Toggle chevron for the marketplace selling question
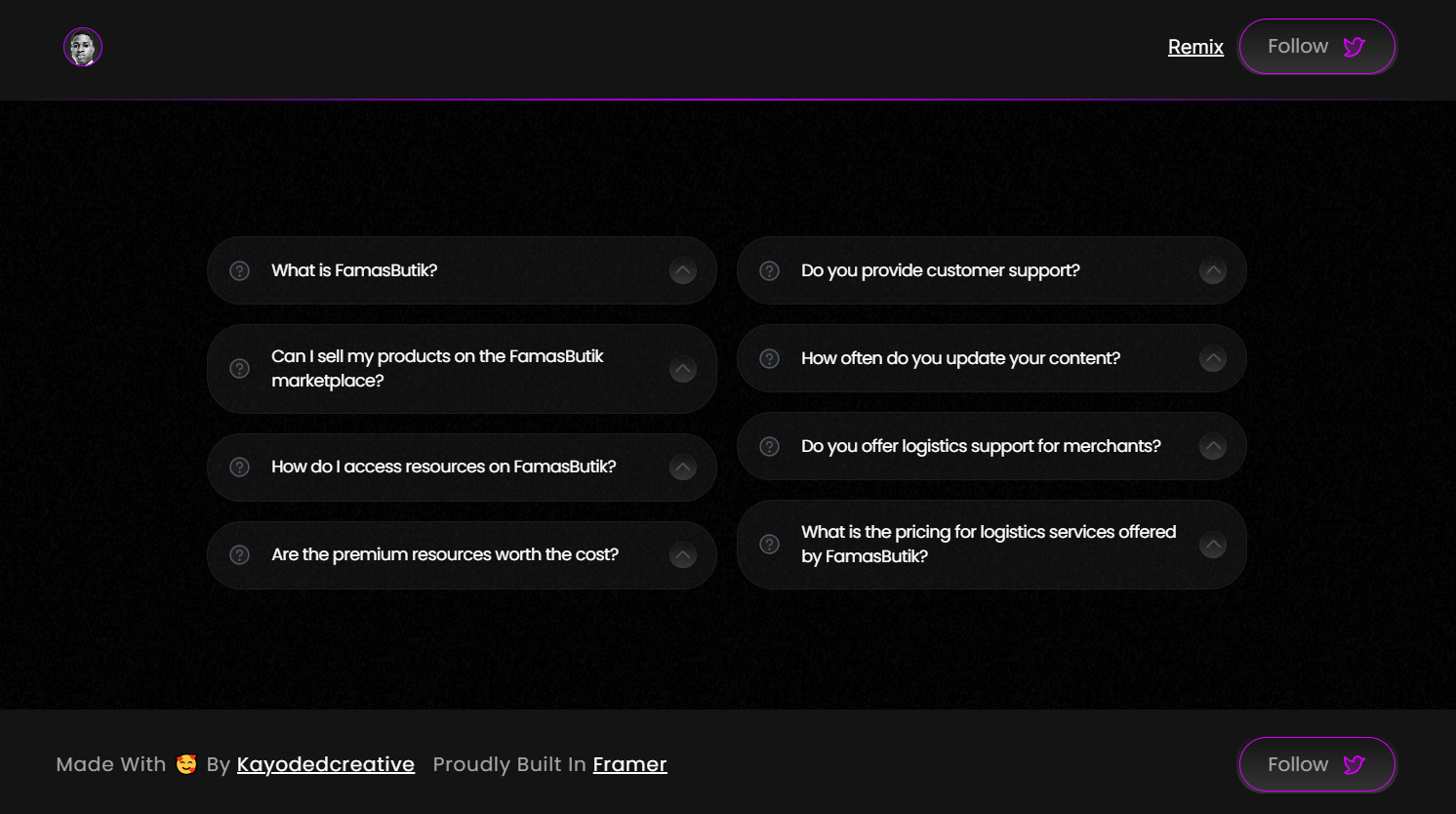Image resolution: width=1456 pixels, height=814 pixels. point(683,369)
